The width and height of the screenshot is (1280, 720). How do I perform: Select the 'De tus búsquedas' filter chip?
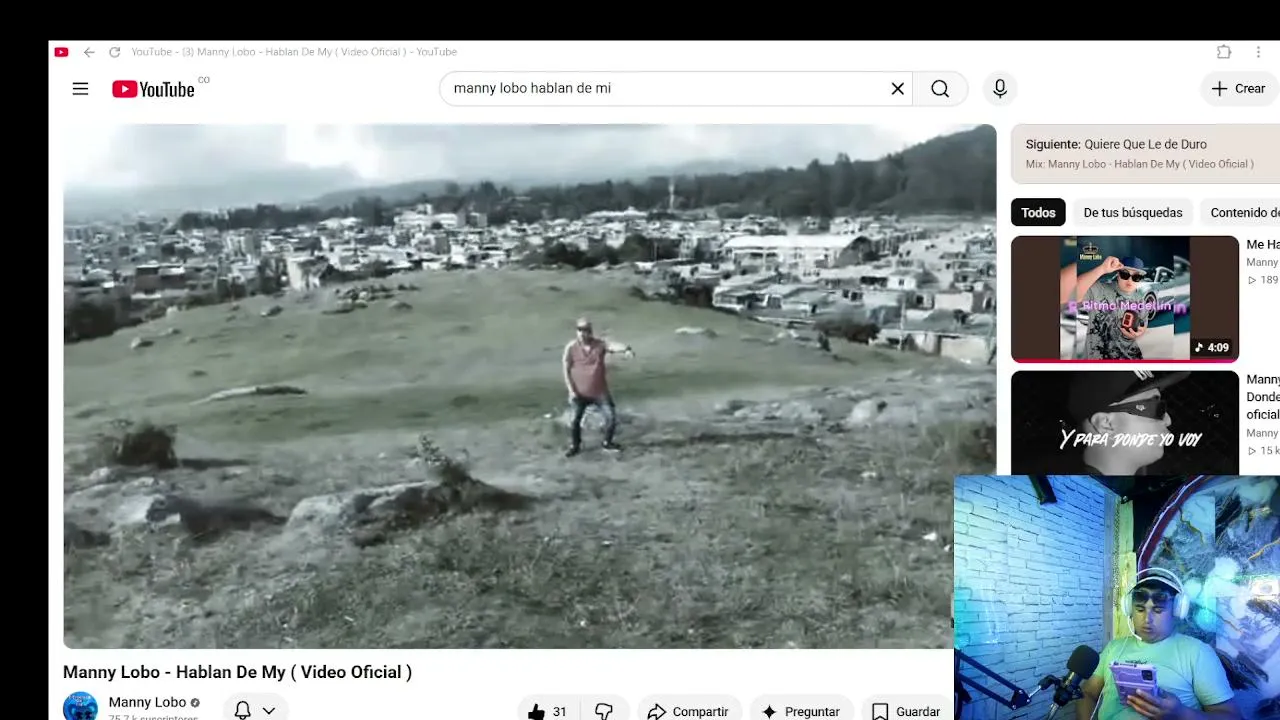1133,212
